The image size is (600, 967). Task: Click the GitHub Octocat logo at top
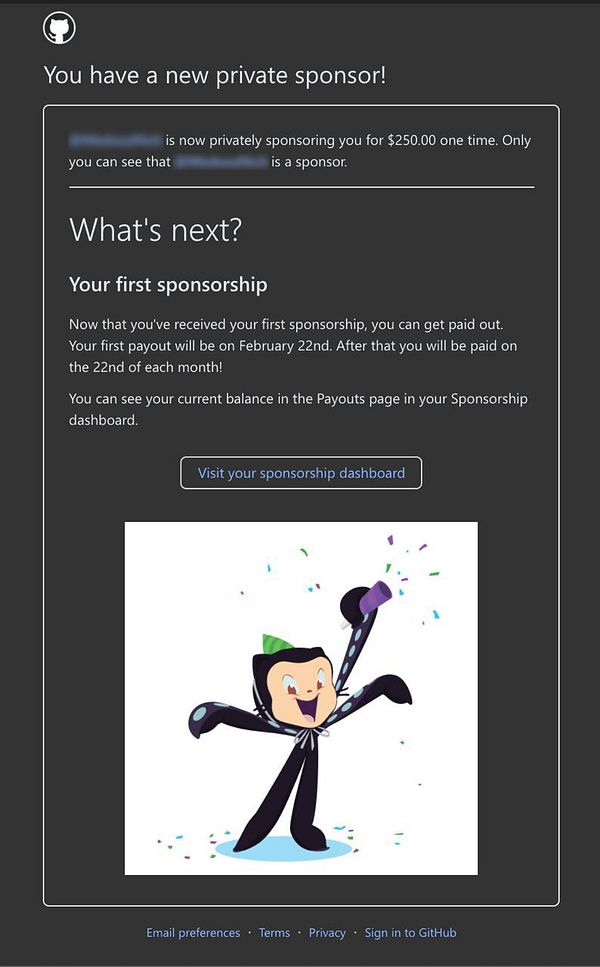click(x=59, y=28)
